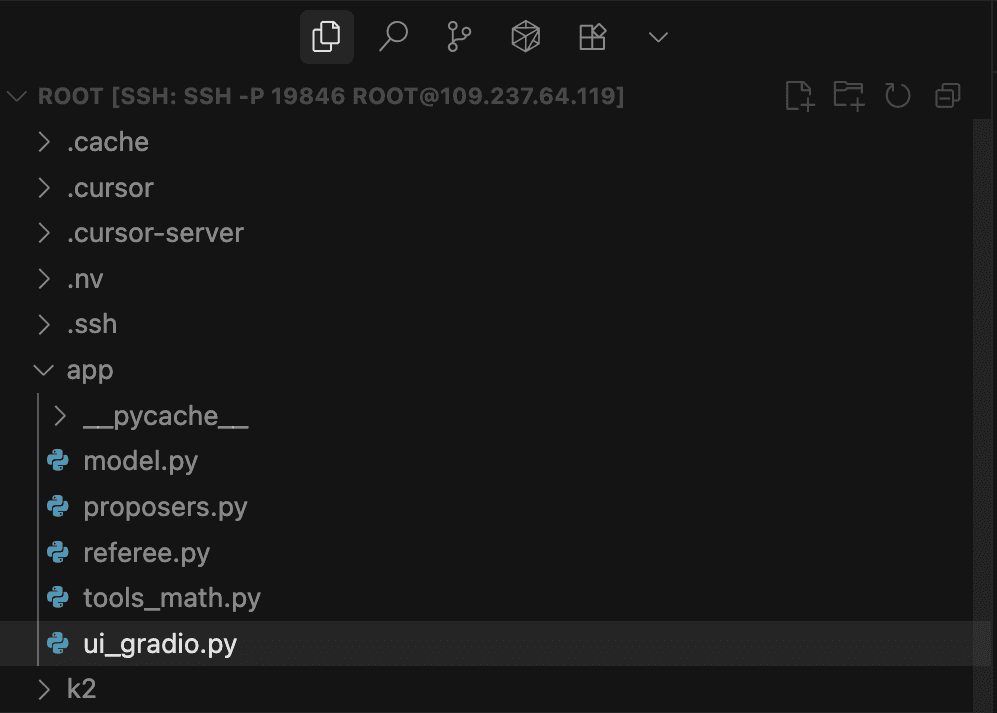The height and width of the screenshot is (713, 997).
Task: Open proposers.py file
Action: point(165,507)
